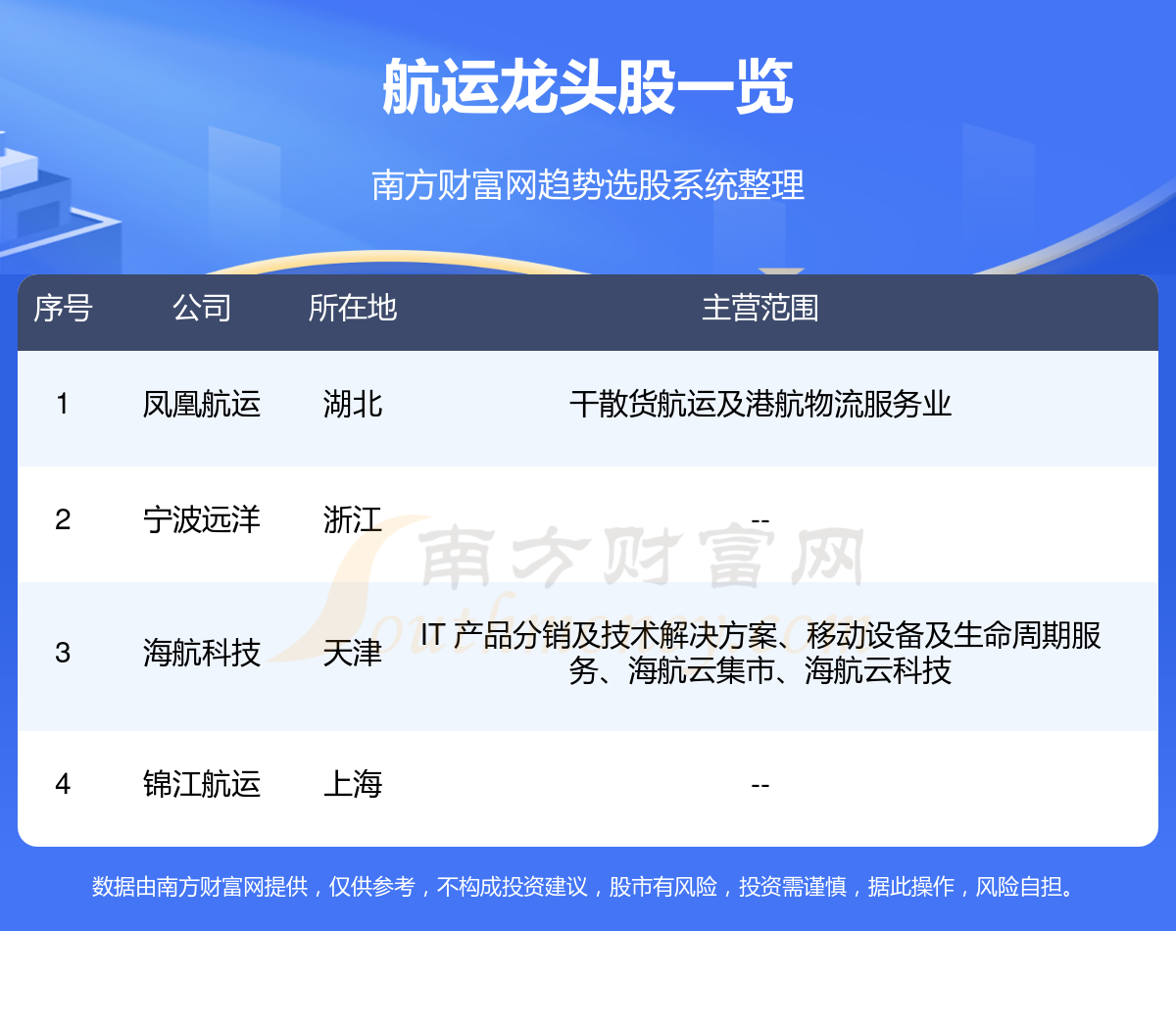Image resolution: width=1176 pixels, height=1029 pixels.
Task: Select the company 海航科技
Action: [202, 653]
